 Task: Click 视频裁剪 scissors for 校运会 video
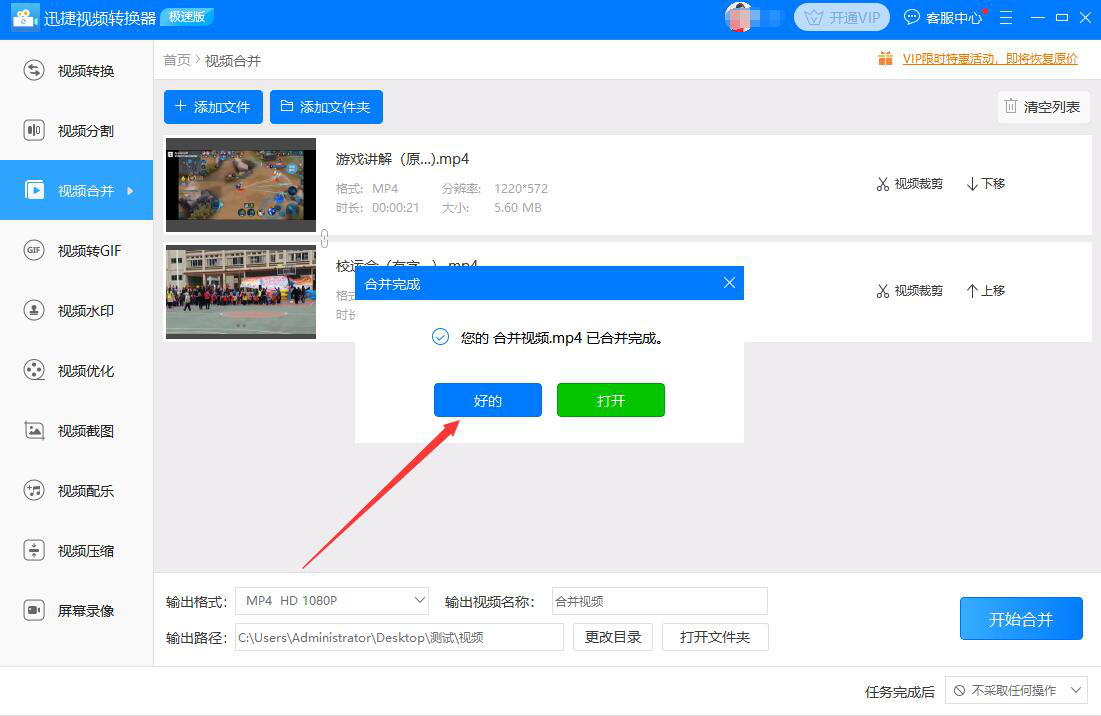909,291
